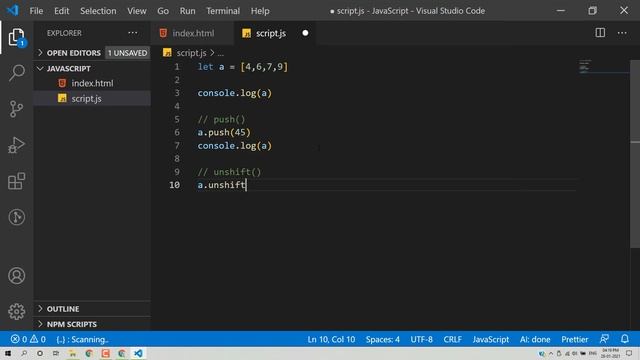Switch to the script.js tab
The width and height of the screenshot is (640, 360).
pos(275,33)
